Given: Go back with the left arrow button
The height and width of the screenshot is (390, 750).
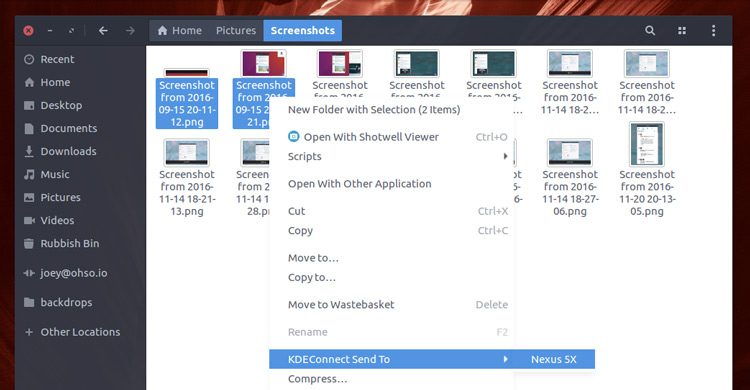Looking at the screenshot, I should pos(103,31).
